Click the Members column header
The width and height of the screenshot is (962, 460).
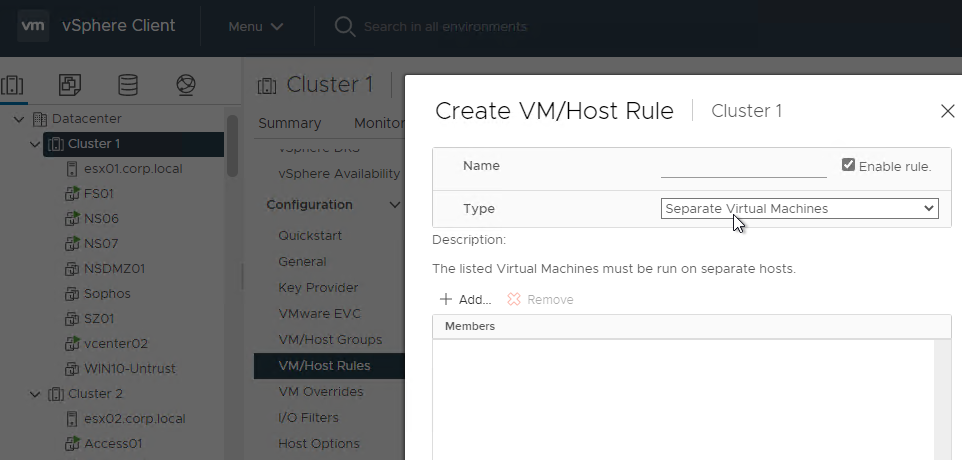[x=691, y=327]
